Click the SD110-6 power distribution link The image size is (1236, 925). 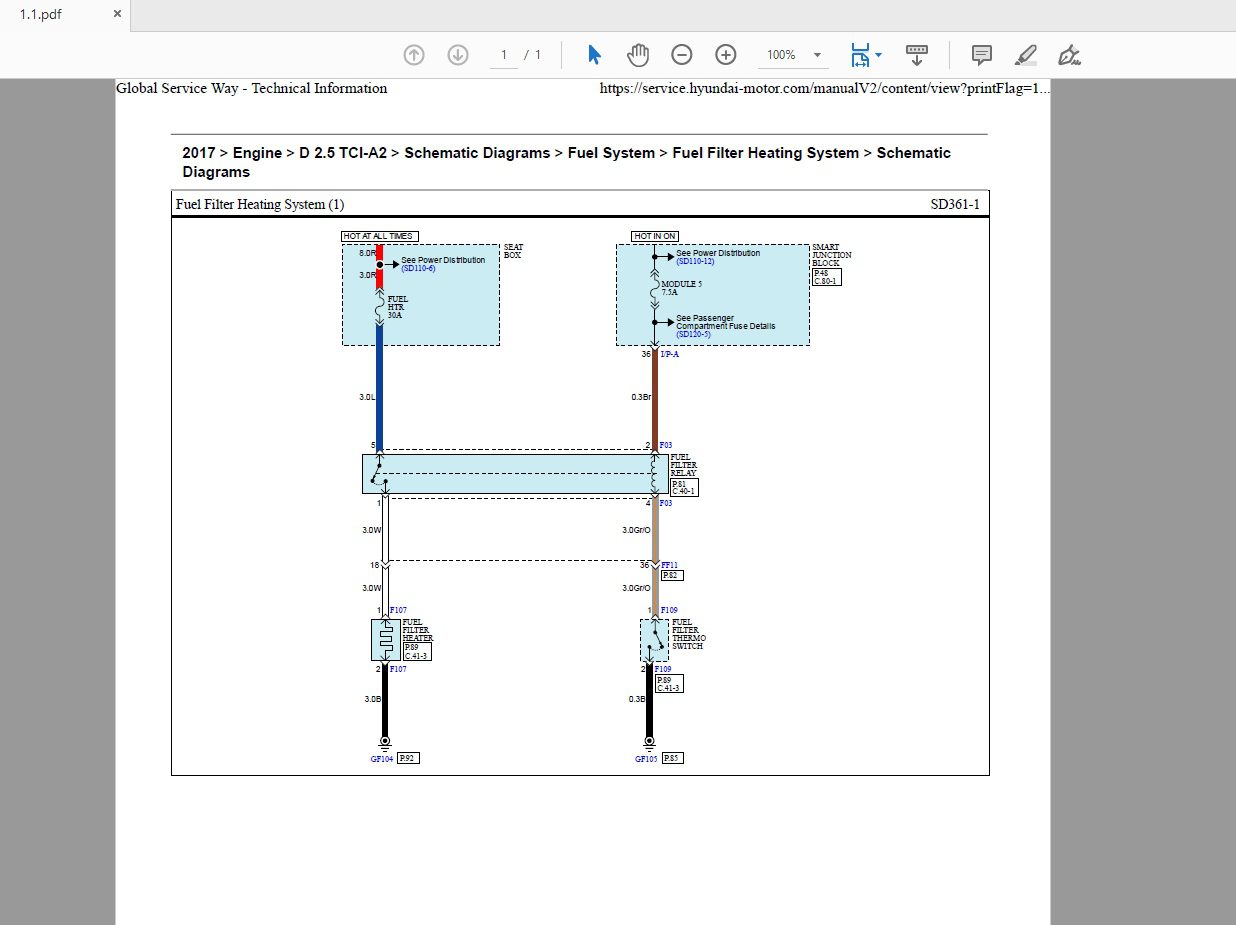tap(418, 268)
